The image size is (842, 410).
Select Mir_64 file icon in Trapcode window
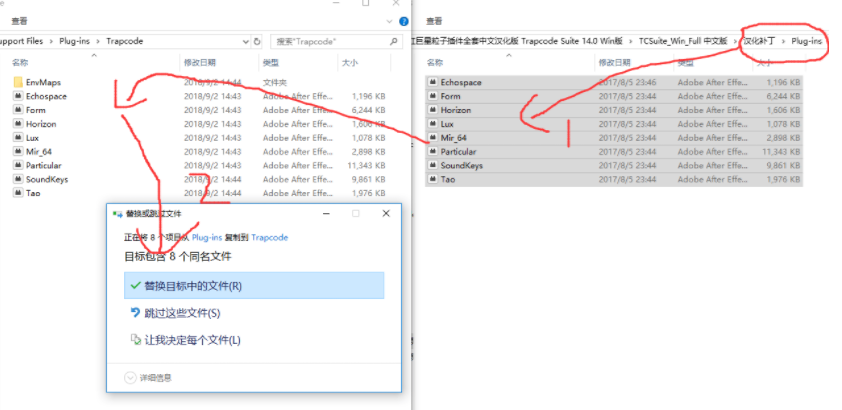[18, 152]
